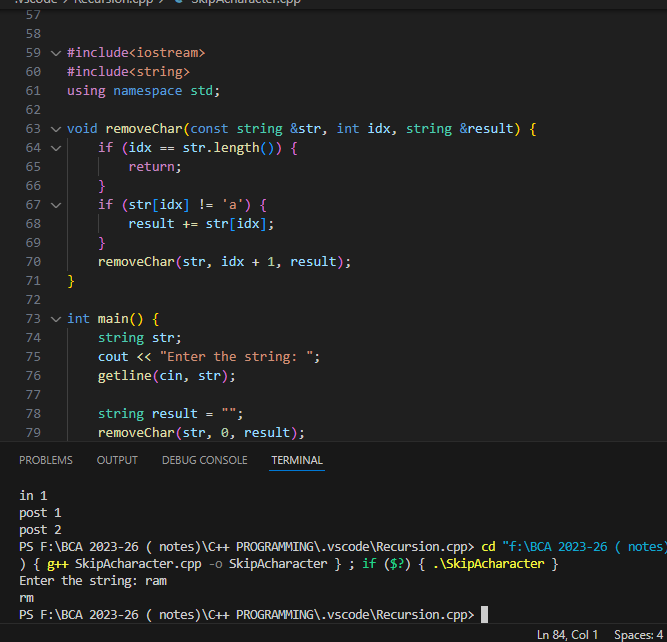
Task: Click 'removeChar(str, 0, result);' on line 79
Action: [201, 433]
